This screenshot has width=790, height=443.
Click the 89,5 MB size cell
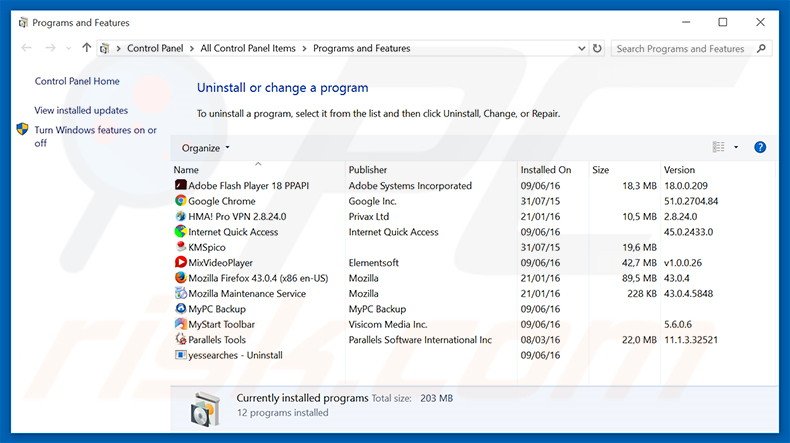[639, 278]
